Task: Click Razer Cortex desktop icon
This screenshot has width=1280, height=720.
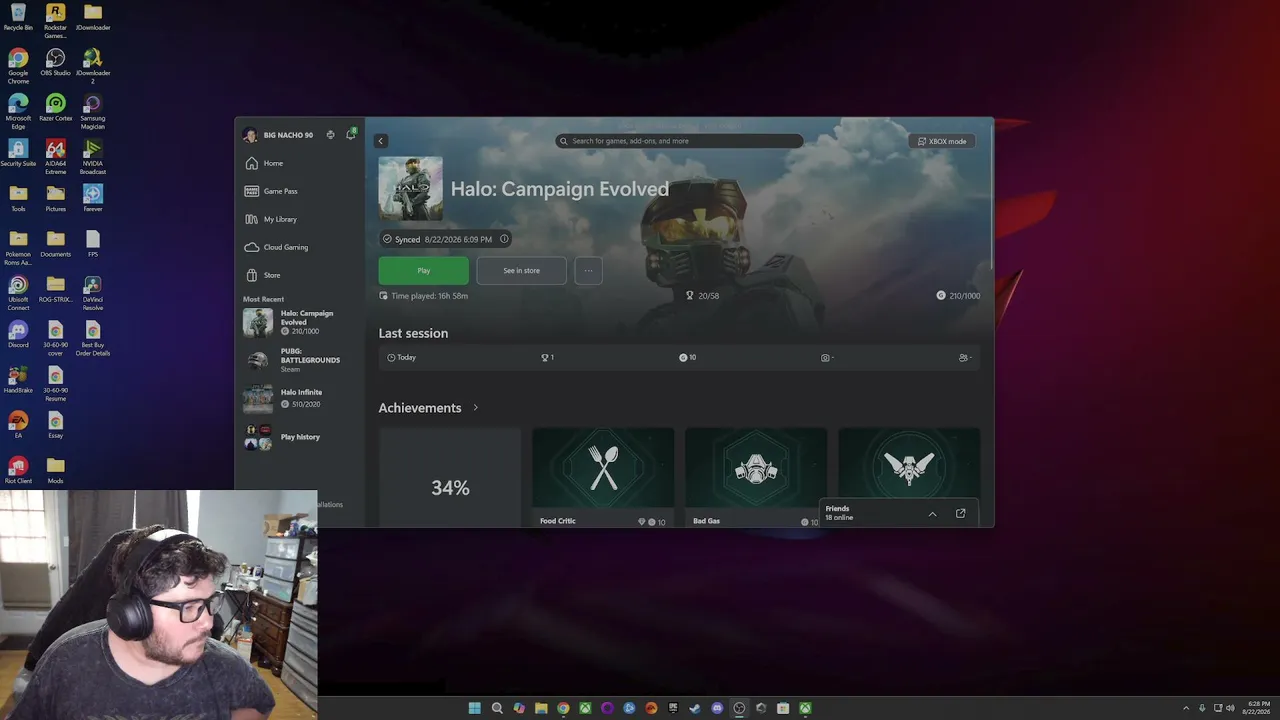Action: pos(55,108)
